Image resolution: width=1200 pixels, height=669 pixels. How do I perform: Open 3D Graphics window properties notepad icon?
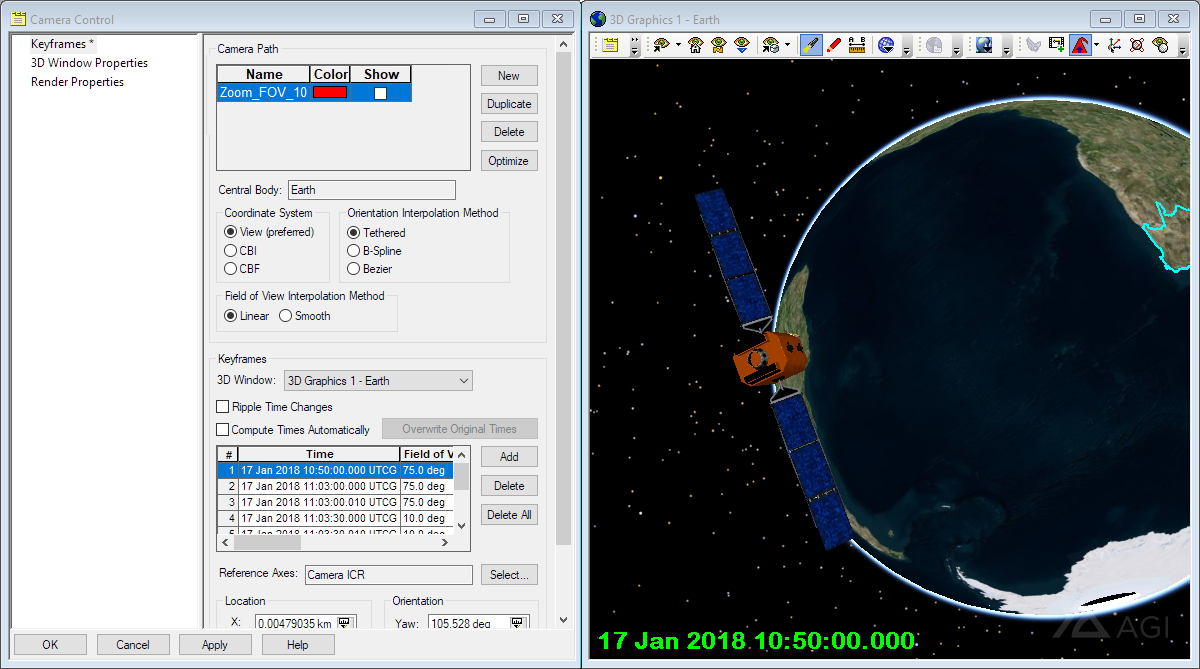tap(610, 45)
